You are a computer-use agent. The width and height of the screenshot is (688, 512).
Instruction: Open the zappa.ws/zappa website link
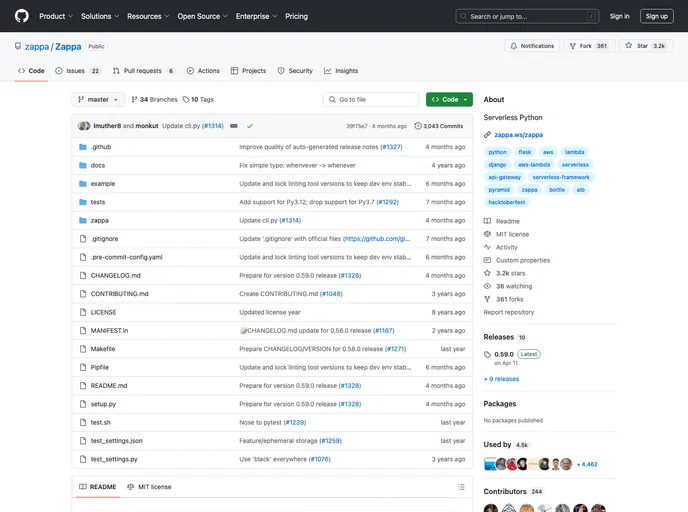pos(518,134)
